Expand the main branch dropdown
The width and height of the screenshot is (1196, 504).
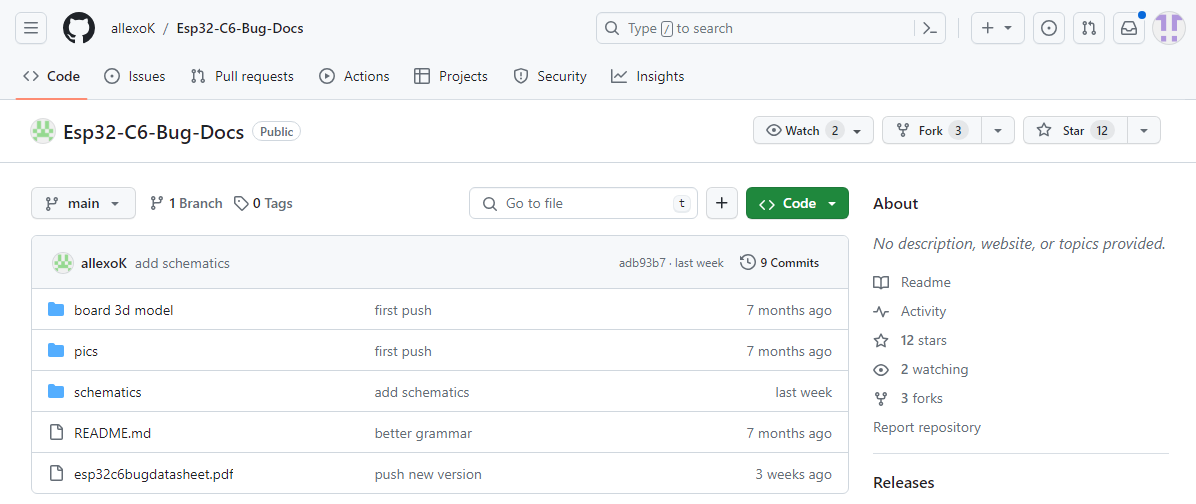tap(83, 203)
